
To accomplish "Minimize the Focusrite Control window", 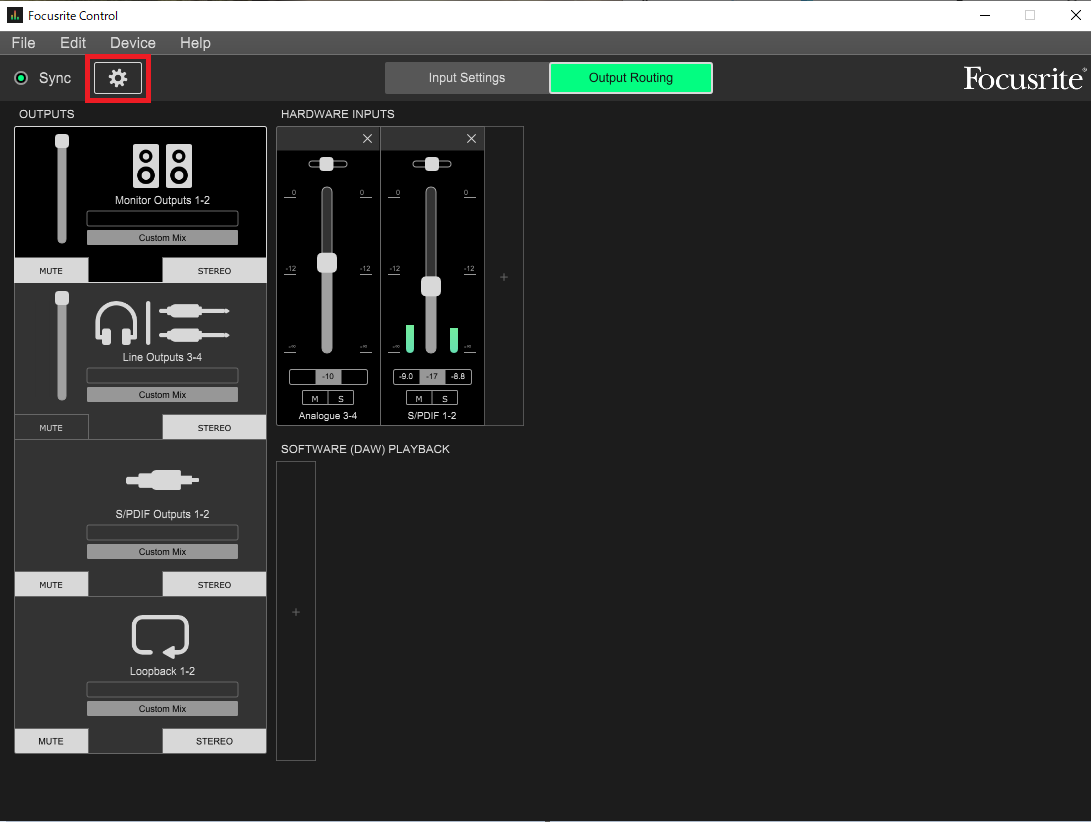I will (985, 15).
